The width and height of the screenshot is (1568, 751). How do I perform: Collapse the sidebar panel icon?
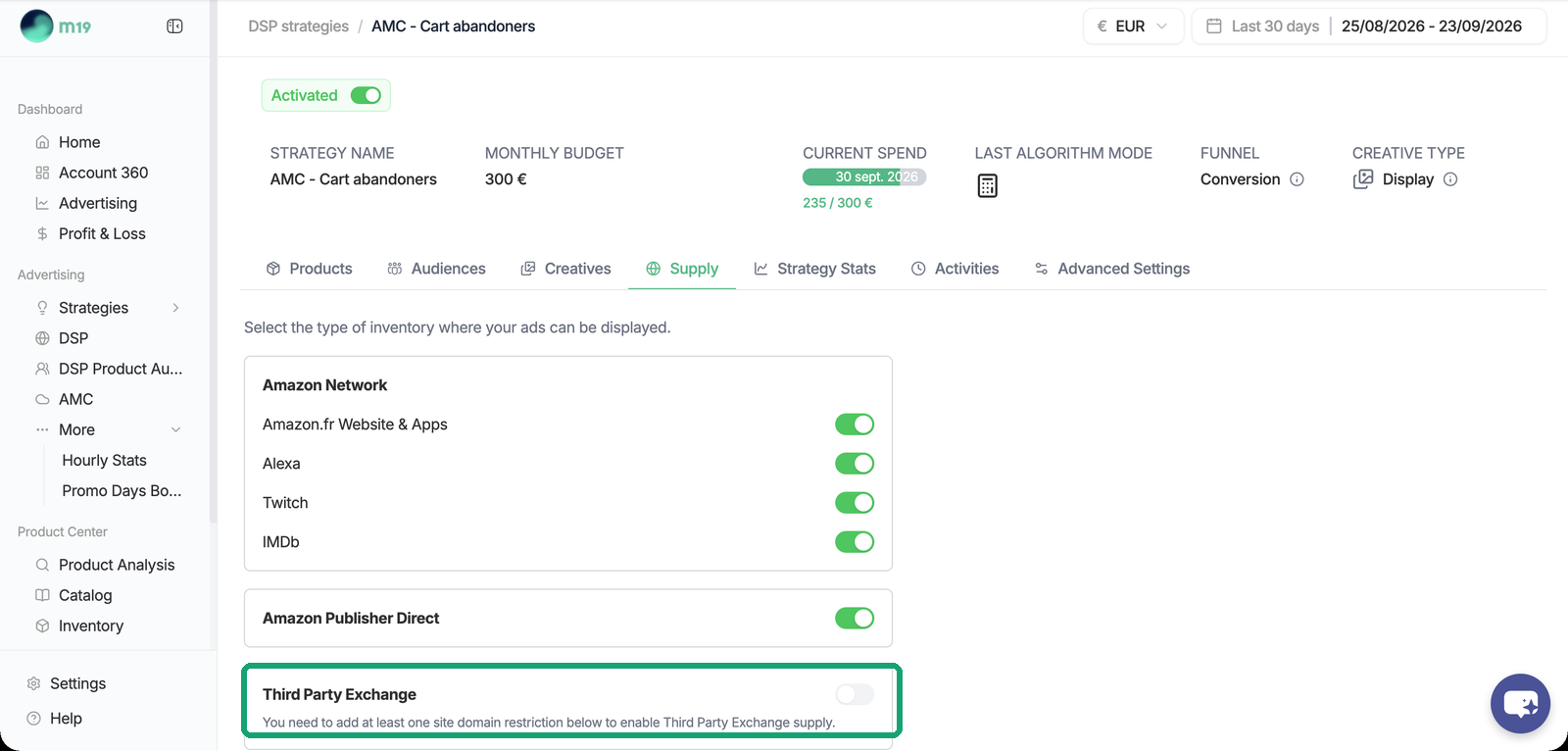(x=174, y=26)
